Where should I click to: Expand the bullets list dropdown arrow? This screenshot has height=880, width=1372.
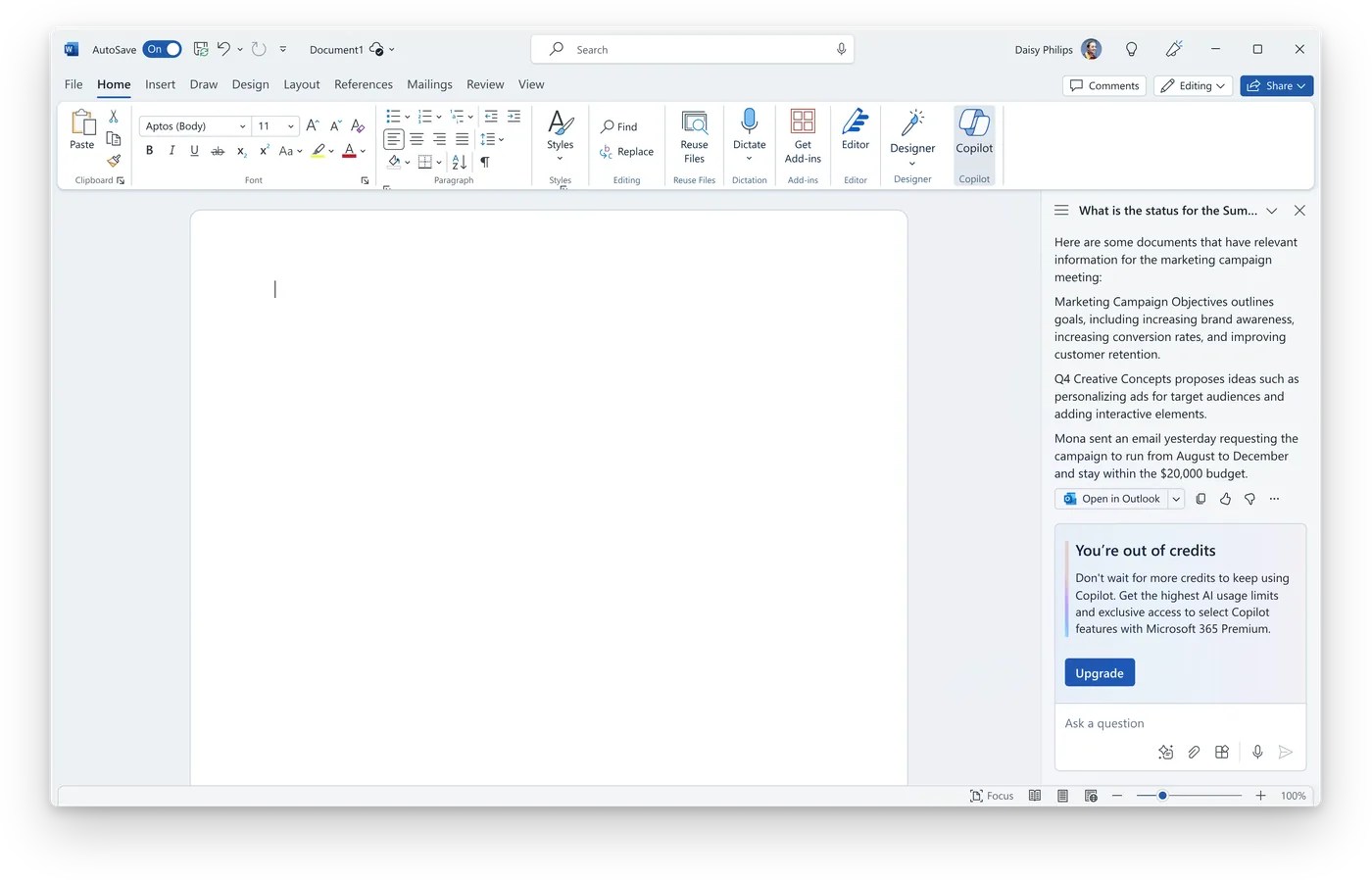click(408, 117)
